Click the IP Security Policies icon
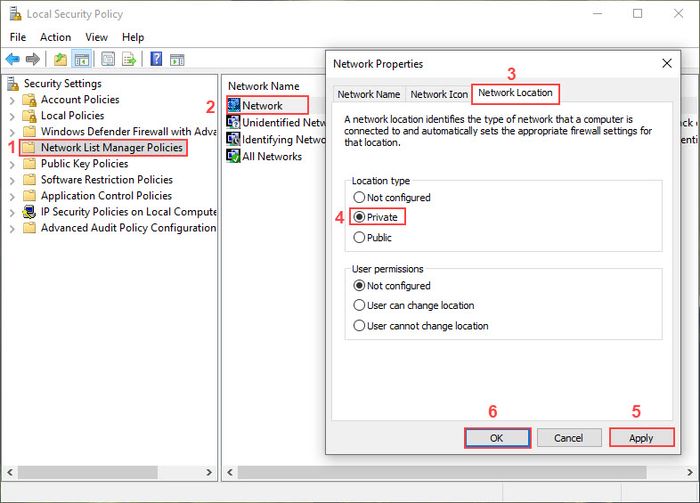The height and width of the screenshot is (503, 700). tap(29, 212)
